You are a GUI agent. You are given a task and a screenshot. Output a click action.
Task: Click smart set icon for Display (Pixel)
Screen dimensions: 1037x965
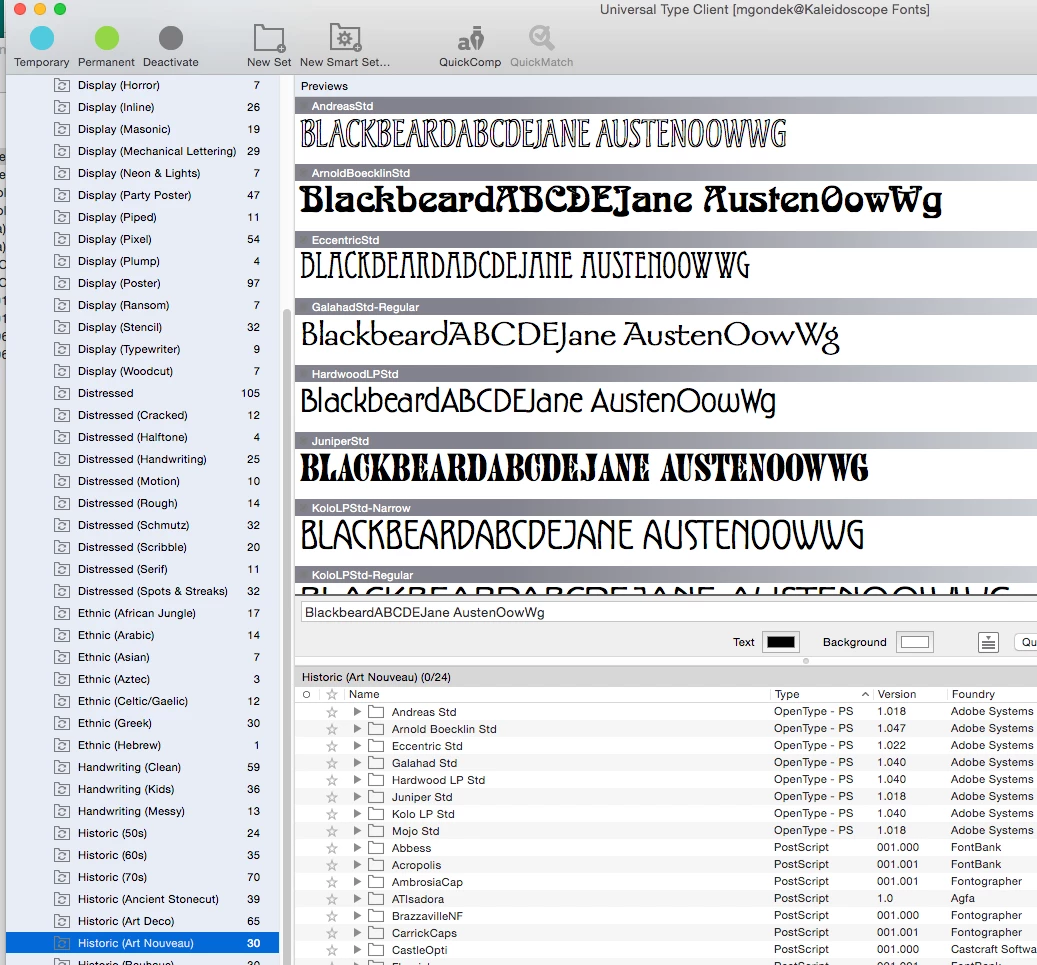[x=62, y=239]
